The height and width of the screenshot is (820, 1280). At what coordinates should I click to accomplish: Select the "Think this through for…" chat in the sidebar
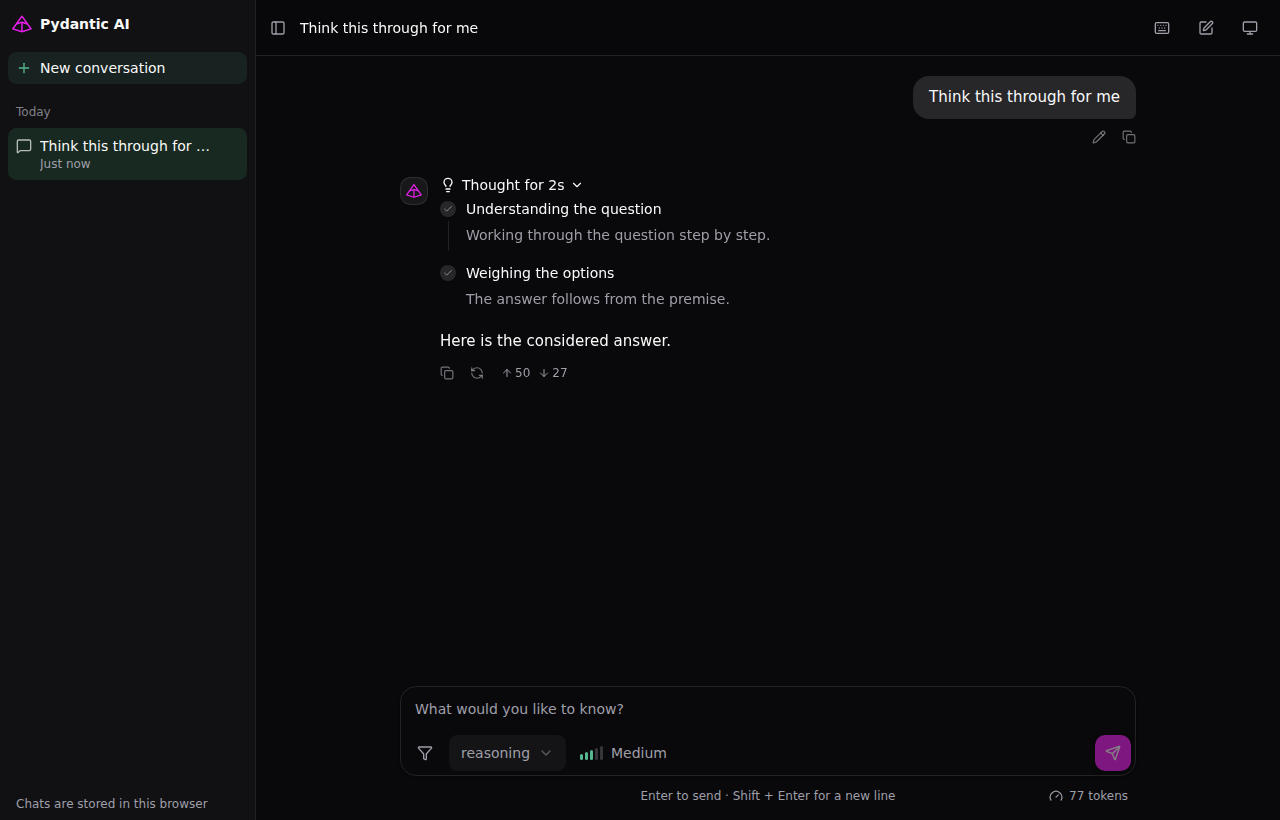point(127,154)
